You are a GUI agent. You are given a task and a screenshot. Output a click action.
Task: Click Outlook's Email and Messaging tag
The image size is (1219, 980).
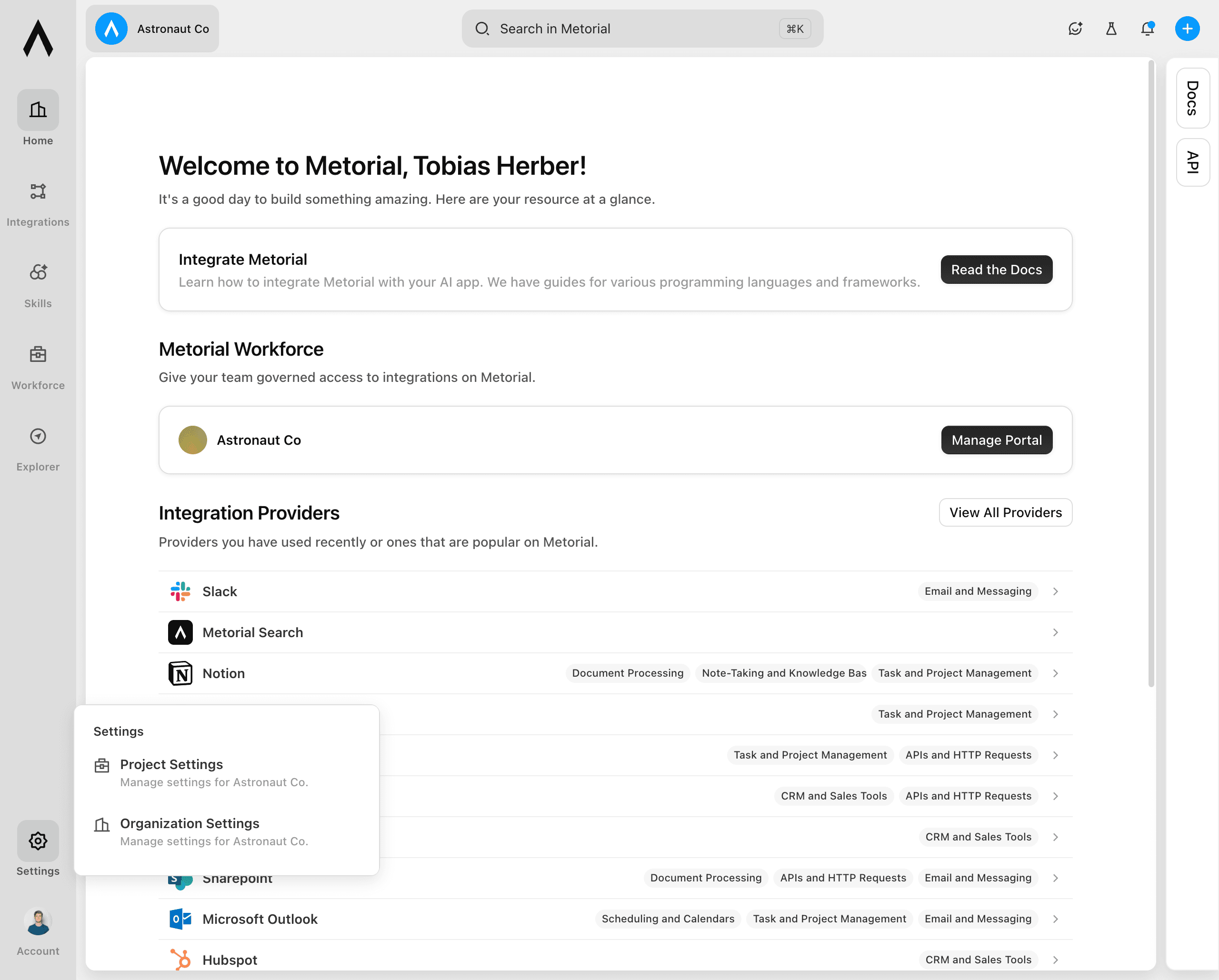click(x=978, y=919)
